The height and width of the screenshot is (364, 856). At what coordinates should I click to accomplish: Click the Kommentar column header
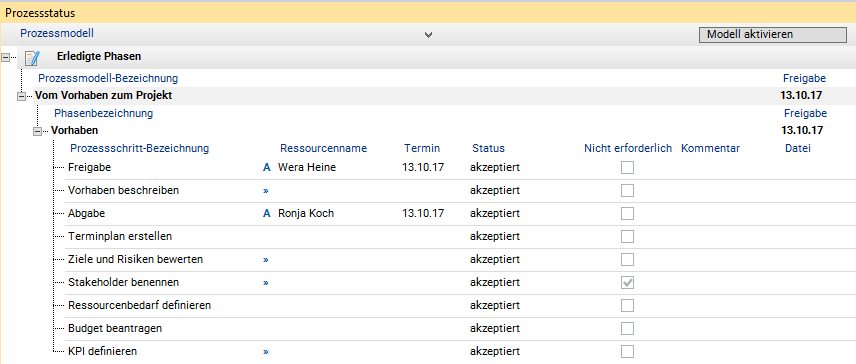[x=711, y=148]
